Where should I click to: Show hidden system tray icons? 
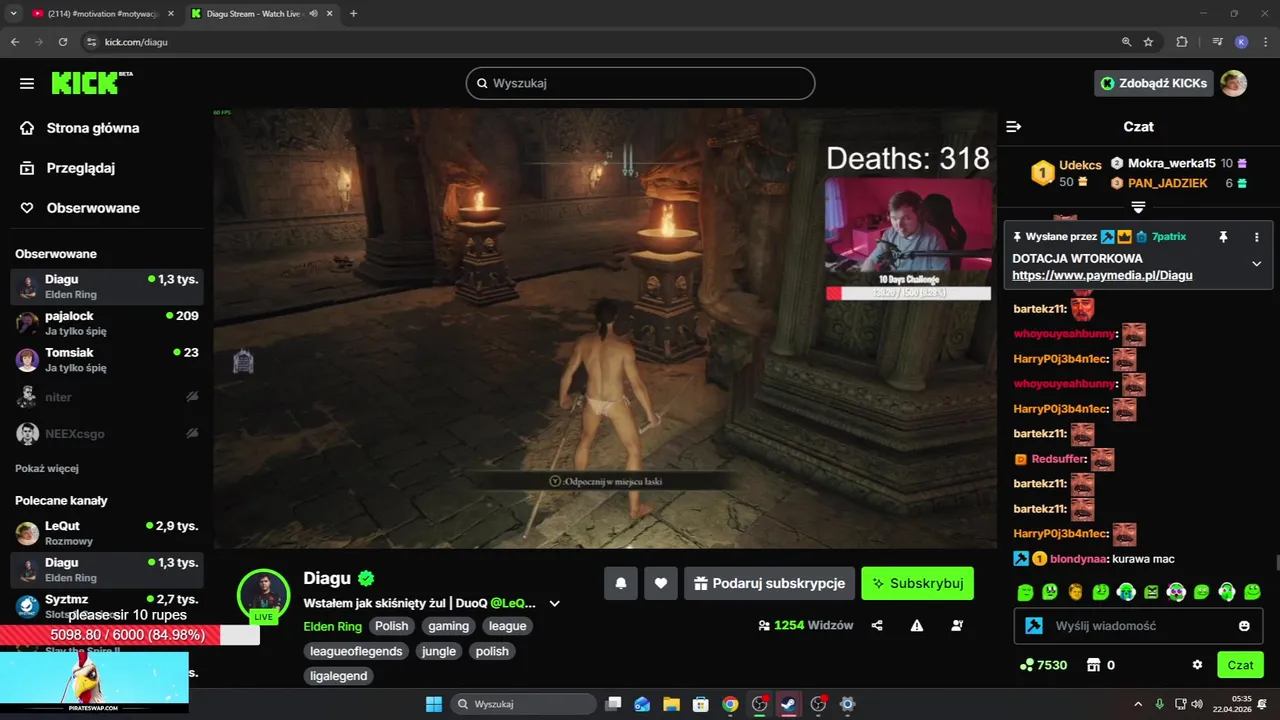click(x=1139, y=704)
